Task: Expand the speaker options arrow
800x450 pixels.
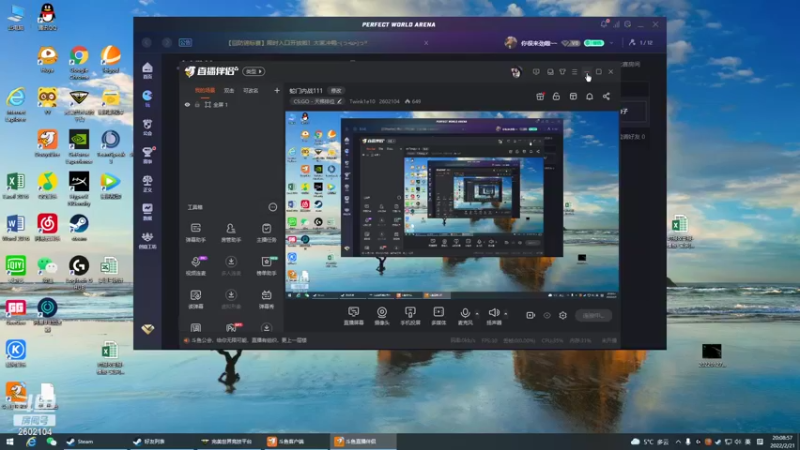Action: coord(506,314)
